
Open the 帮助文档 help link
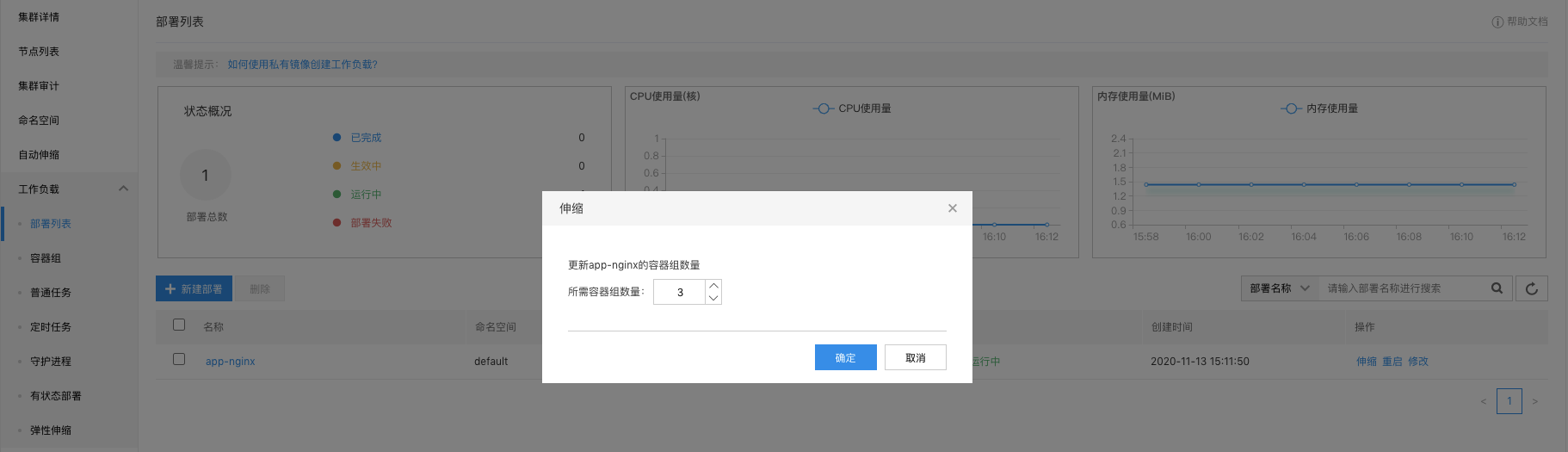click(x=1520, y=22)
